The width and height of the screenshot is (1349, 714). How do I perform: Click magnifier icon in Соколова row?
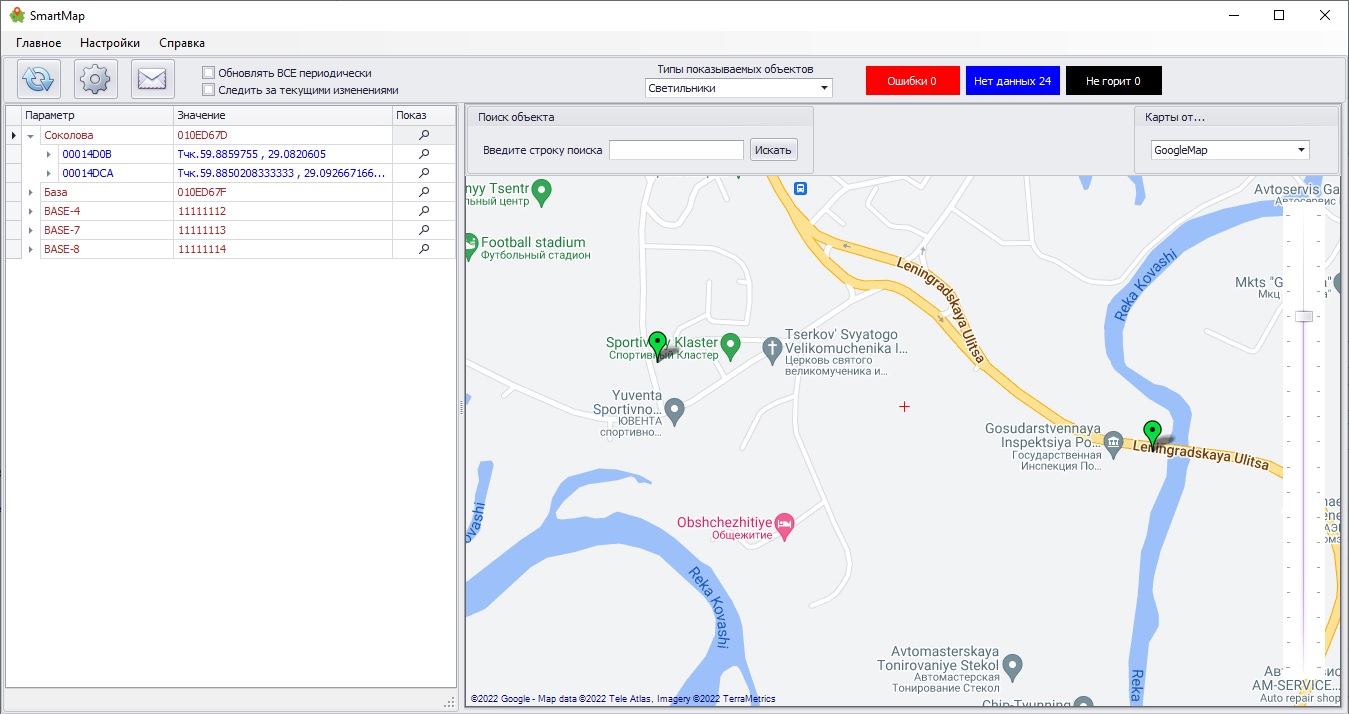[424, 135]
